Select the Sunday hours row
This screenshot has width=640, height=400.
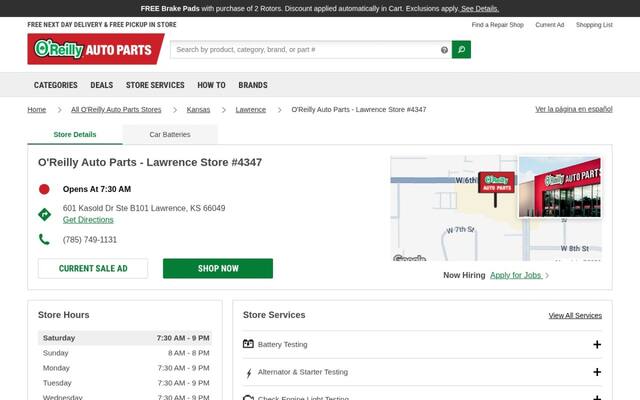tap(125, 353)
